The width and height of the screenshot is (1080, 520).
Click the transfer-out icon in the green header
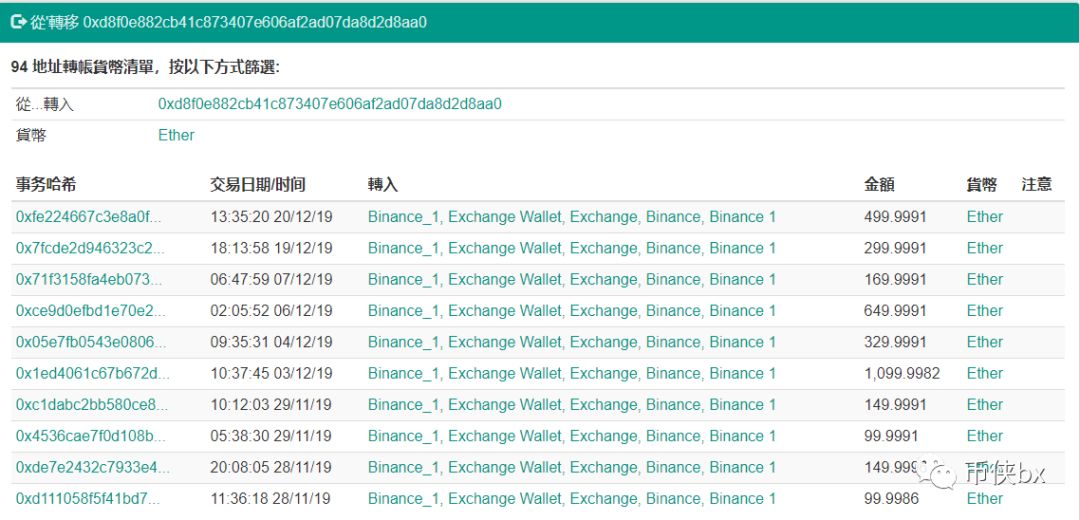coord(18,22)
